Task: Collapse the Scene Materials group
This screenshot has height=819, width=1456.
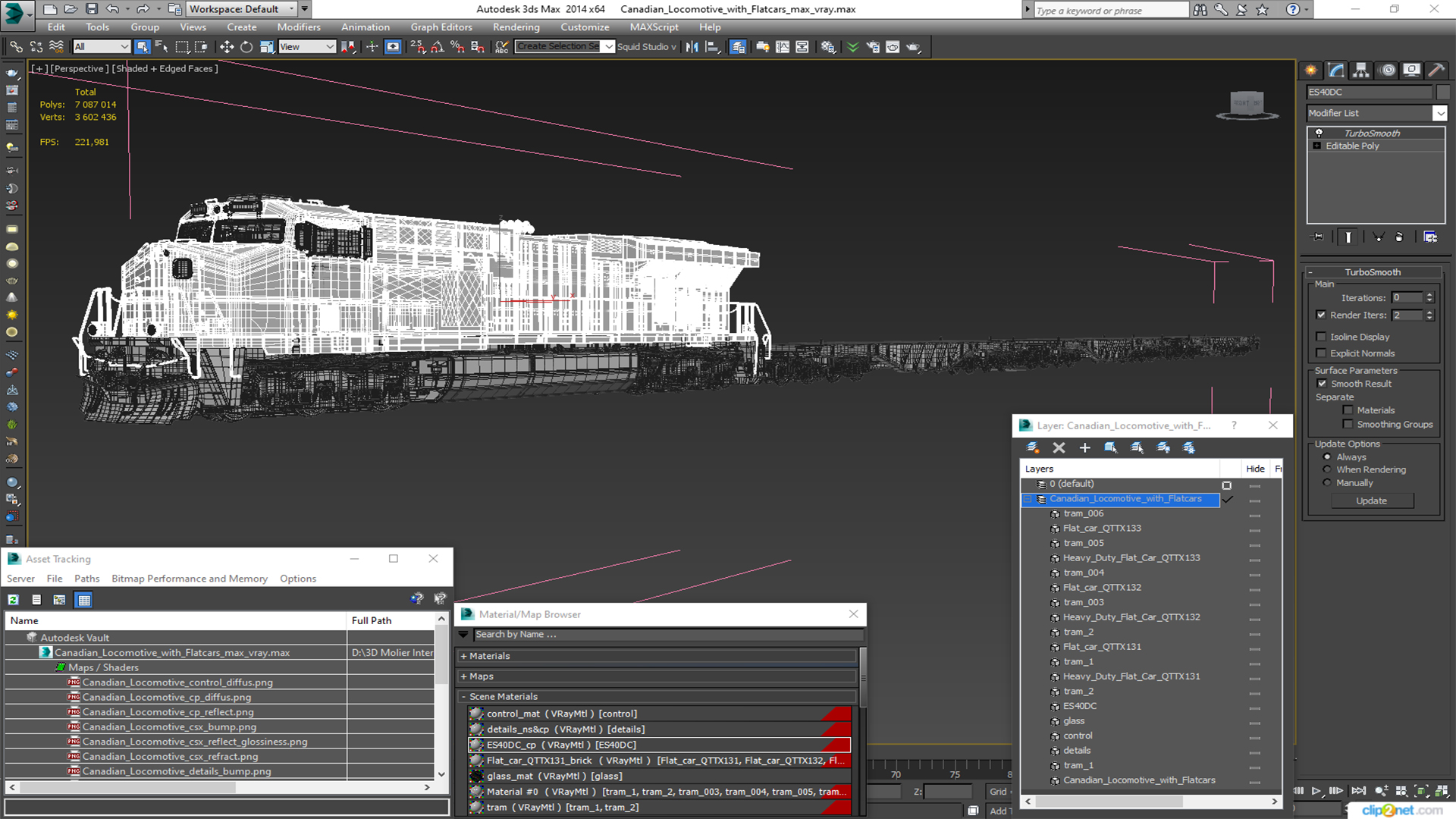Action: tap(657, 697)
